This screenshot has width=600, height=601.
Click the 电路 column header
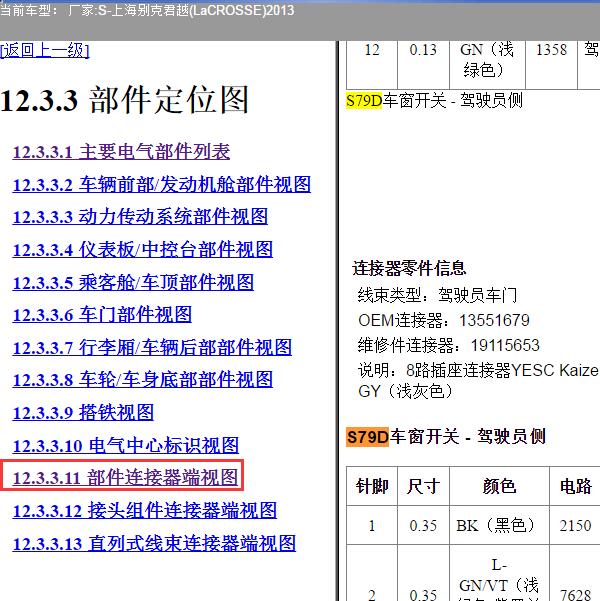click(x=575, y=486)
